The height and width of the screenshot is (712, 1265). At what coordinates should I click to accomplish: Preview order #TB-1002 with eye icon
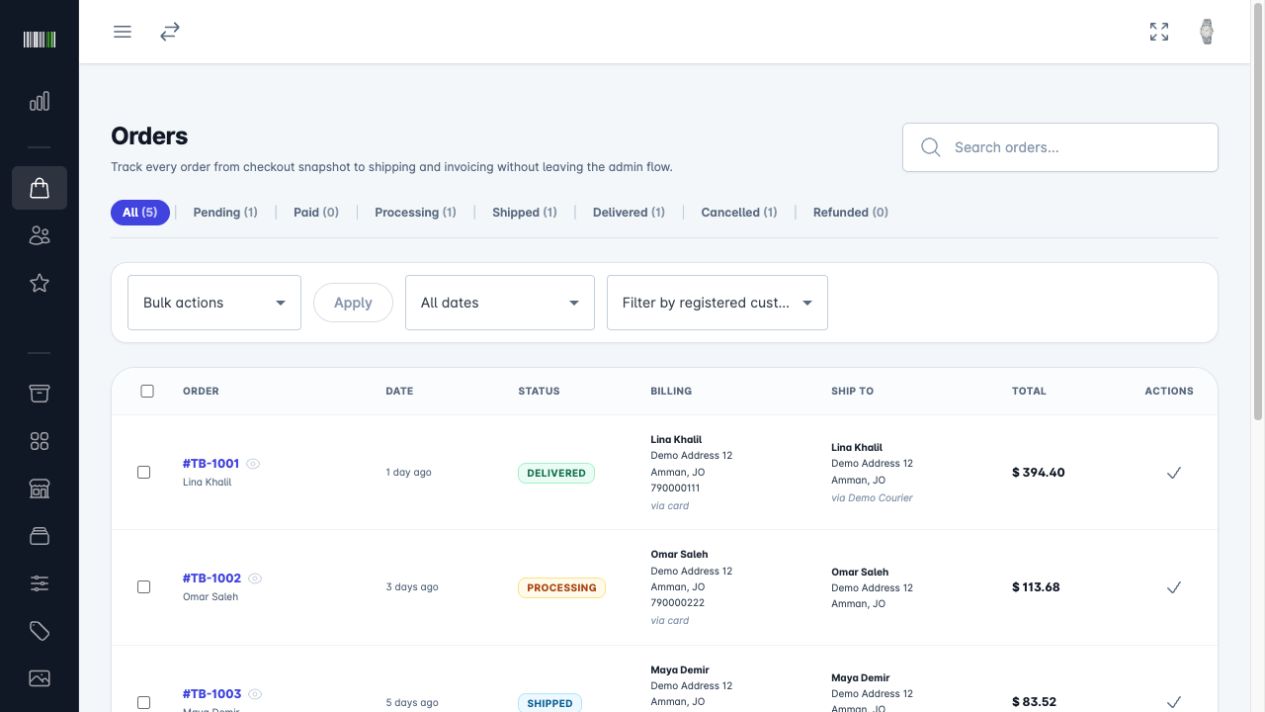pos(255,579)
